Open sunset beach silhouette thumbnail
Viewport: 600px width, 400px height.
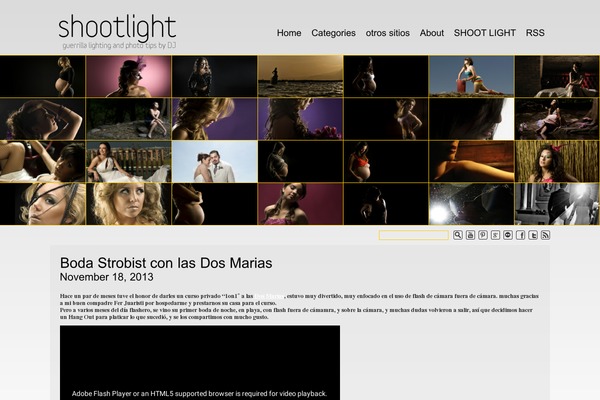click(300, 76)
